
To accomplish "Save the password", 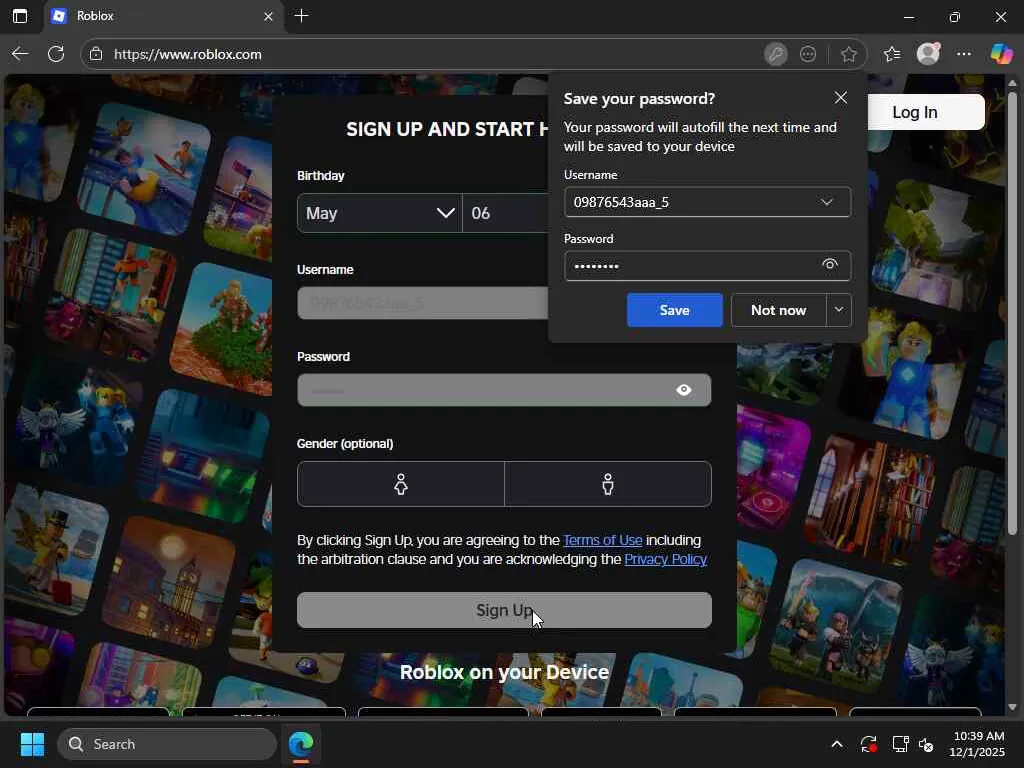I will (675, 310).
